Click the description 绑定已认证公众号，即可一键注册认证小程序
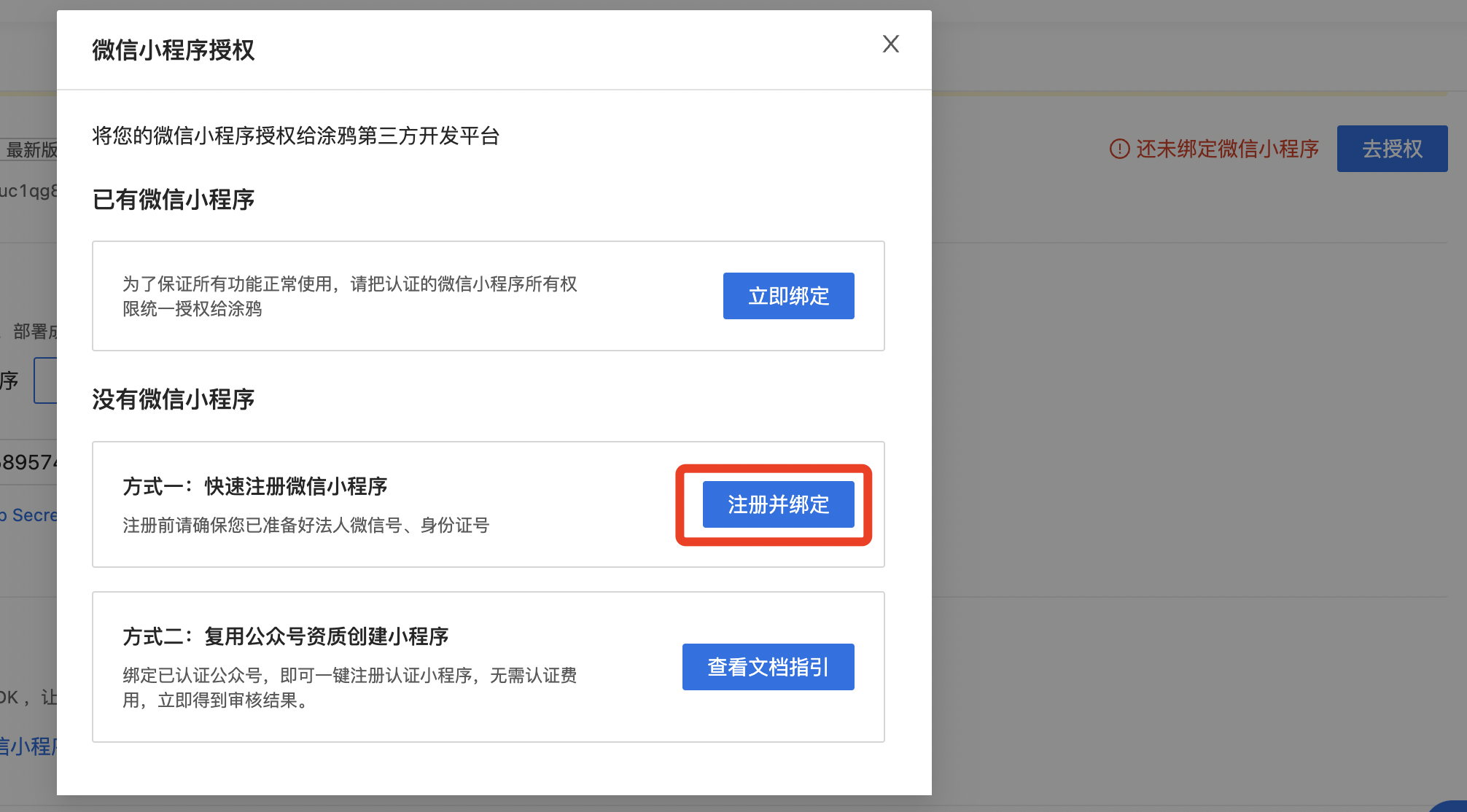 click(350, 687)
